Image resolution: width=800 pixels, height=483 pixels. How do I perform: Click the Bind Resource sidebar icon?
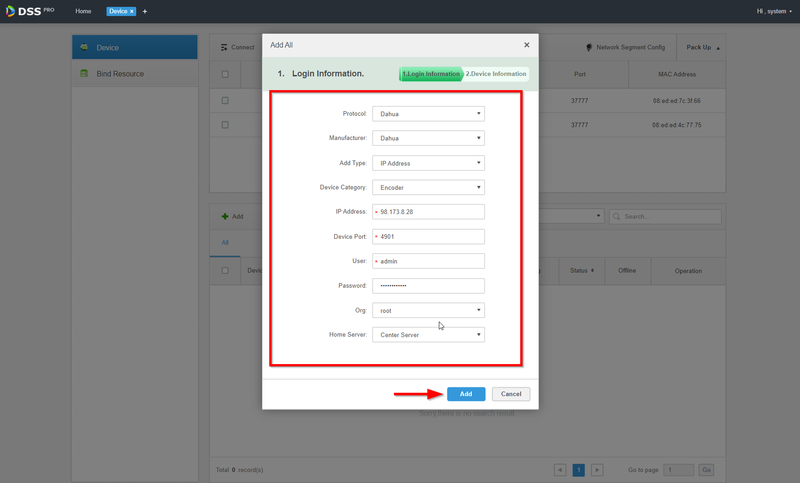point(84,73)
